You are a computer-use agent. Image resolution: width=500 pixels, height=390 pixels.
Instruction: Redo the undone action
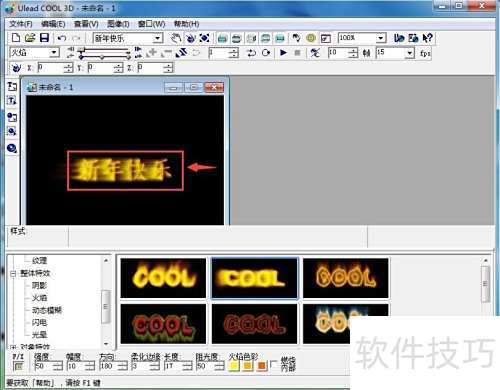(76, 38)
